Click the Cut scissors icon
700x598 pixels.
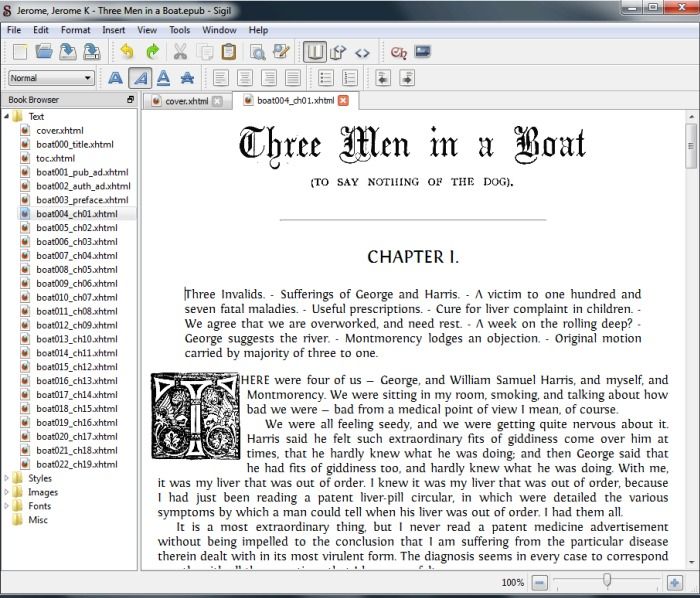[180, 52]
